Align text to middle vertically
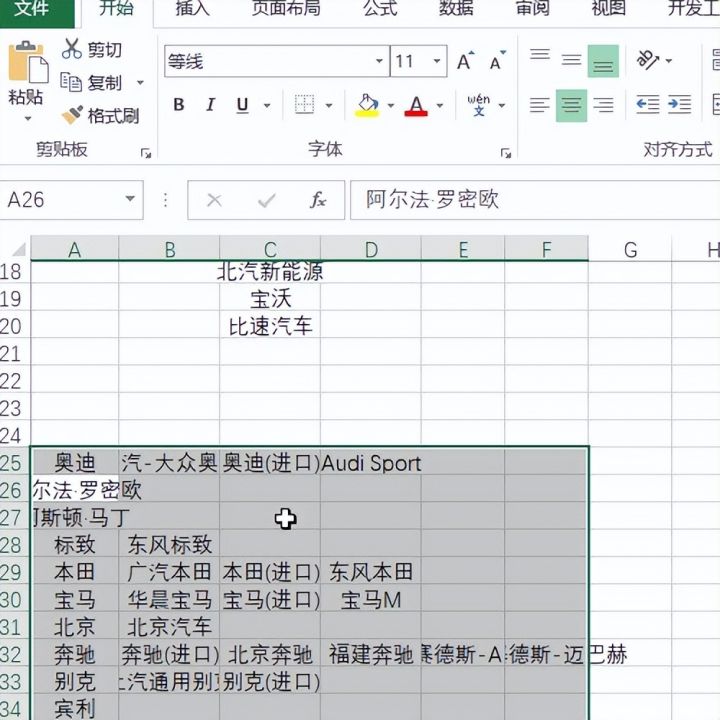 point(571,60)
